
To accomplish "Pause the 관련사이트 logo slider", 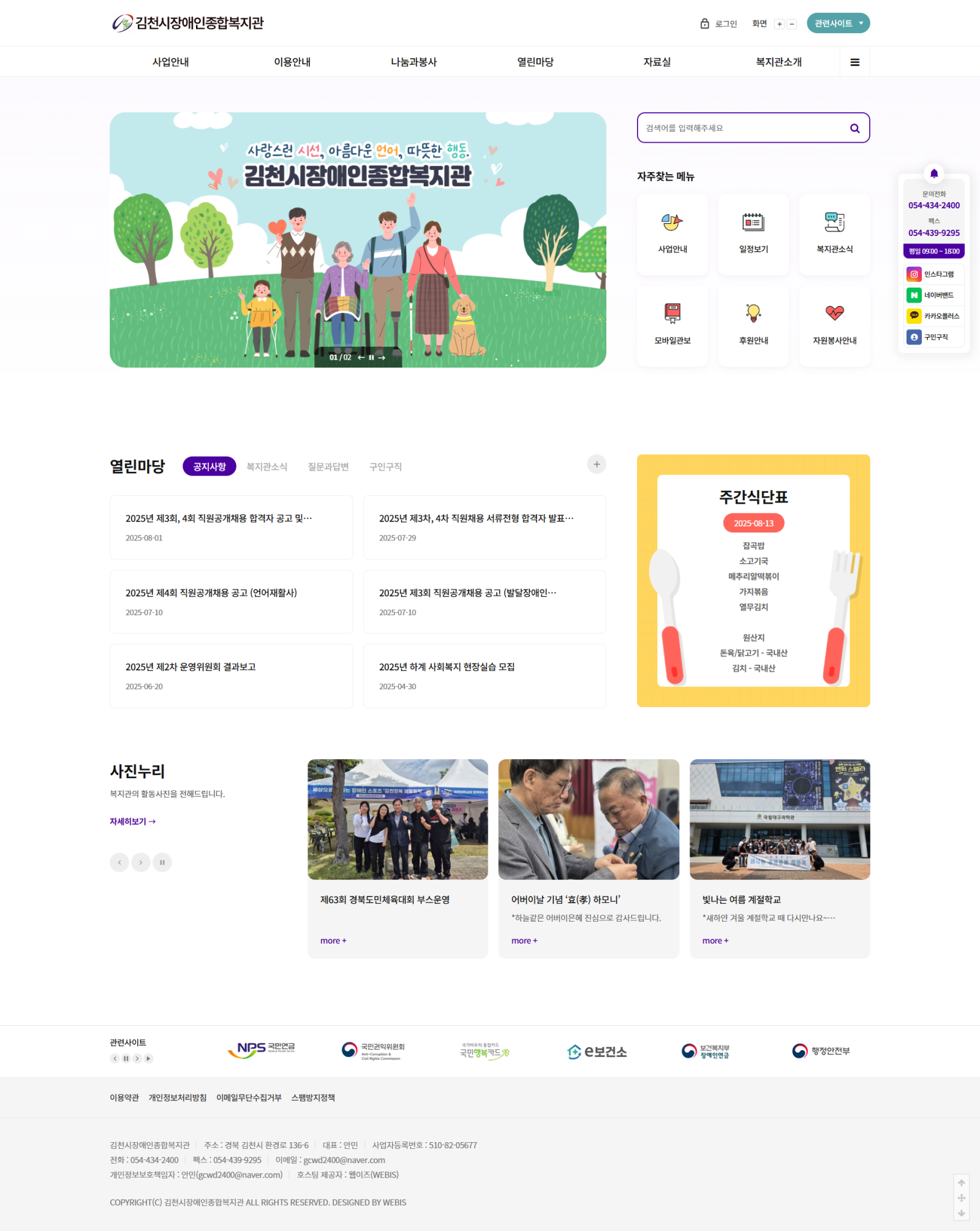I will 126,1058.
